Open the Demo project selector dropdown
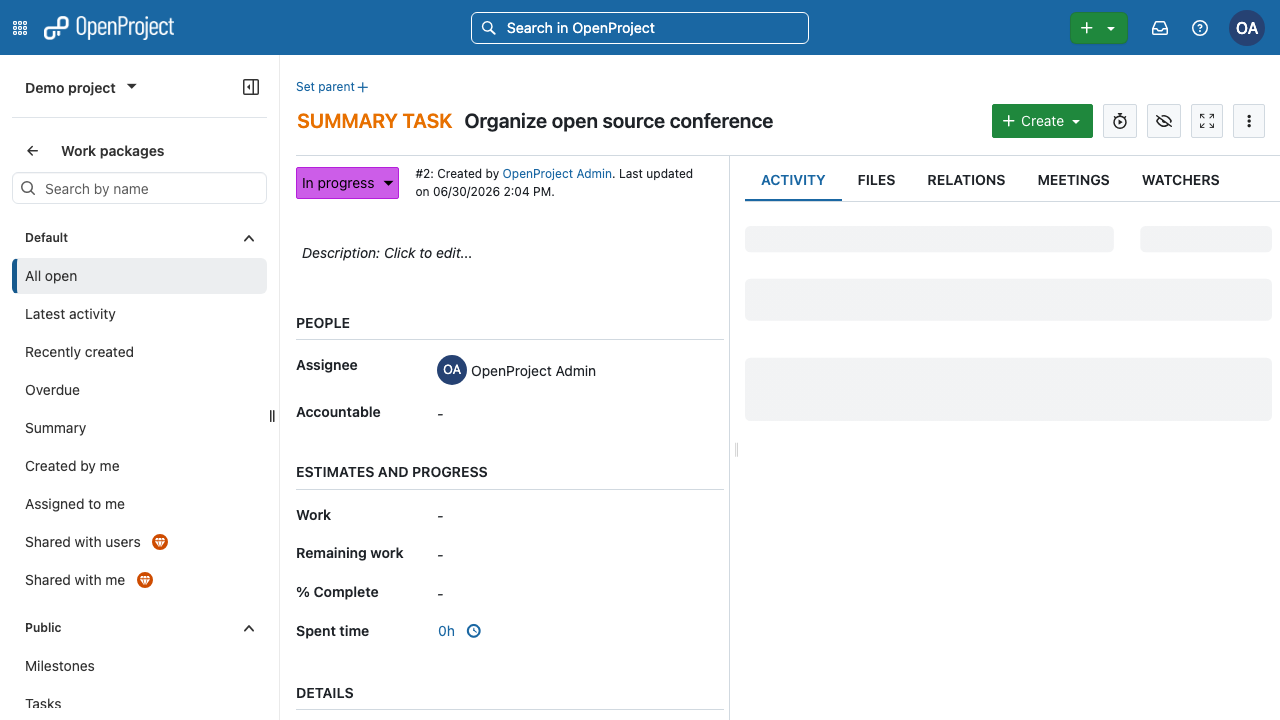This screenshot has height=720, width=1280. click(81, 88)
